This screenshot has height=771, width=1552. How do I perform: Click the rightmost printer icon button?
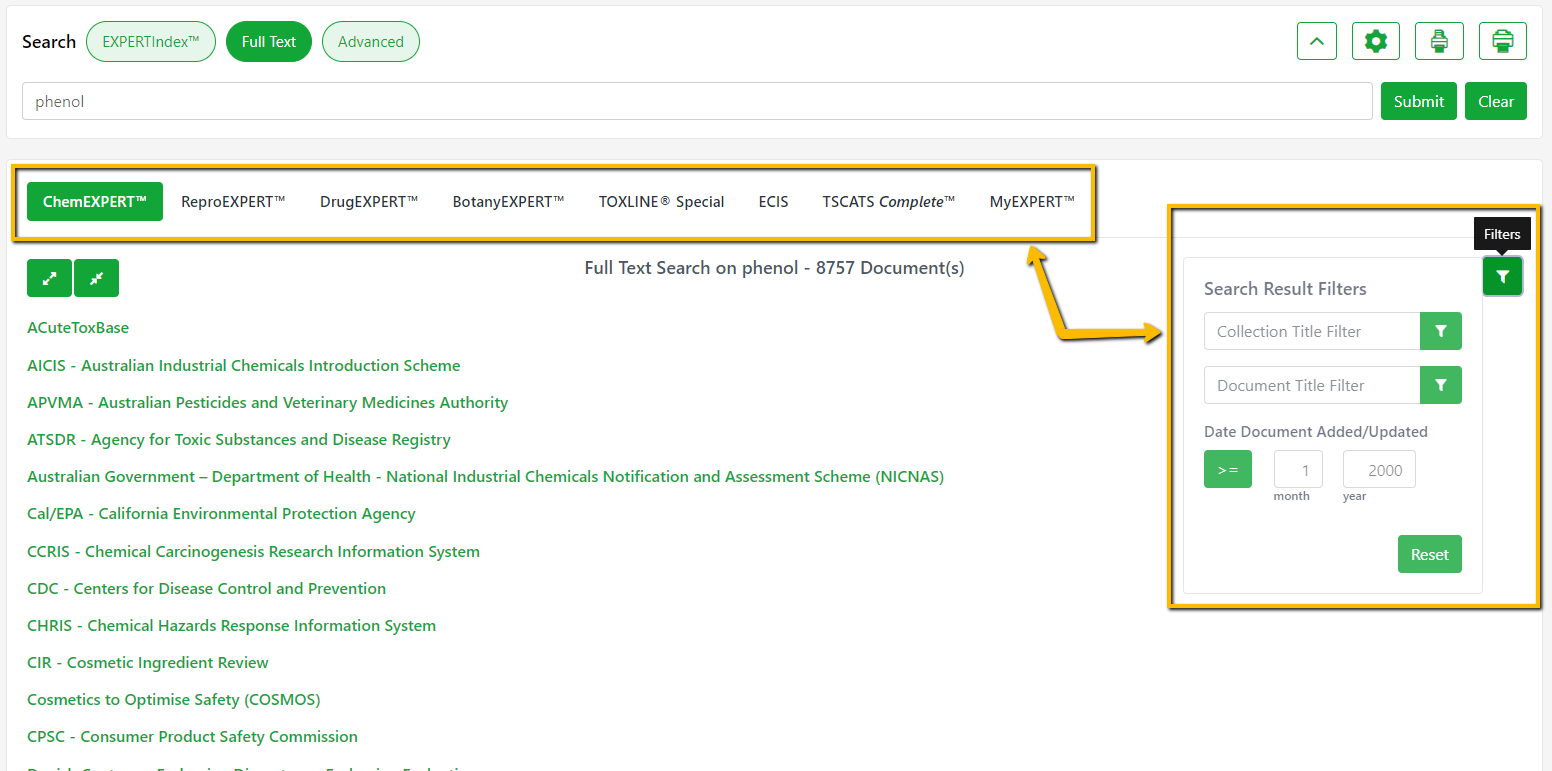1502,41
